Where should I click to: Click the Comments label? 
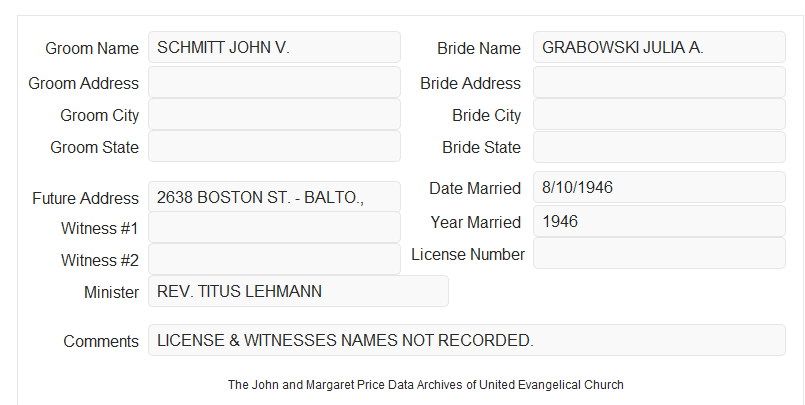[x=101, y=341]
